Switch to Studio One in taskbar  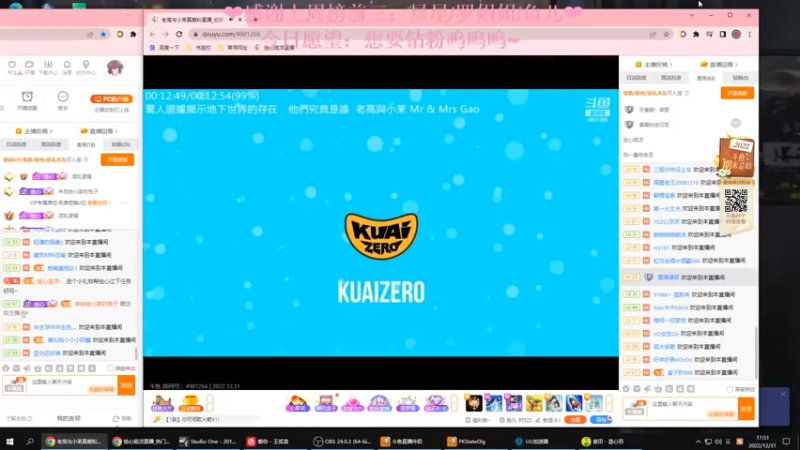pos(208,441)
